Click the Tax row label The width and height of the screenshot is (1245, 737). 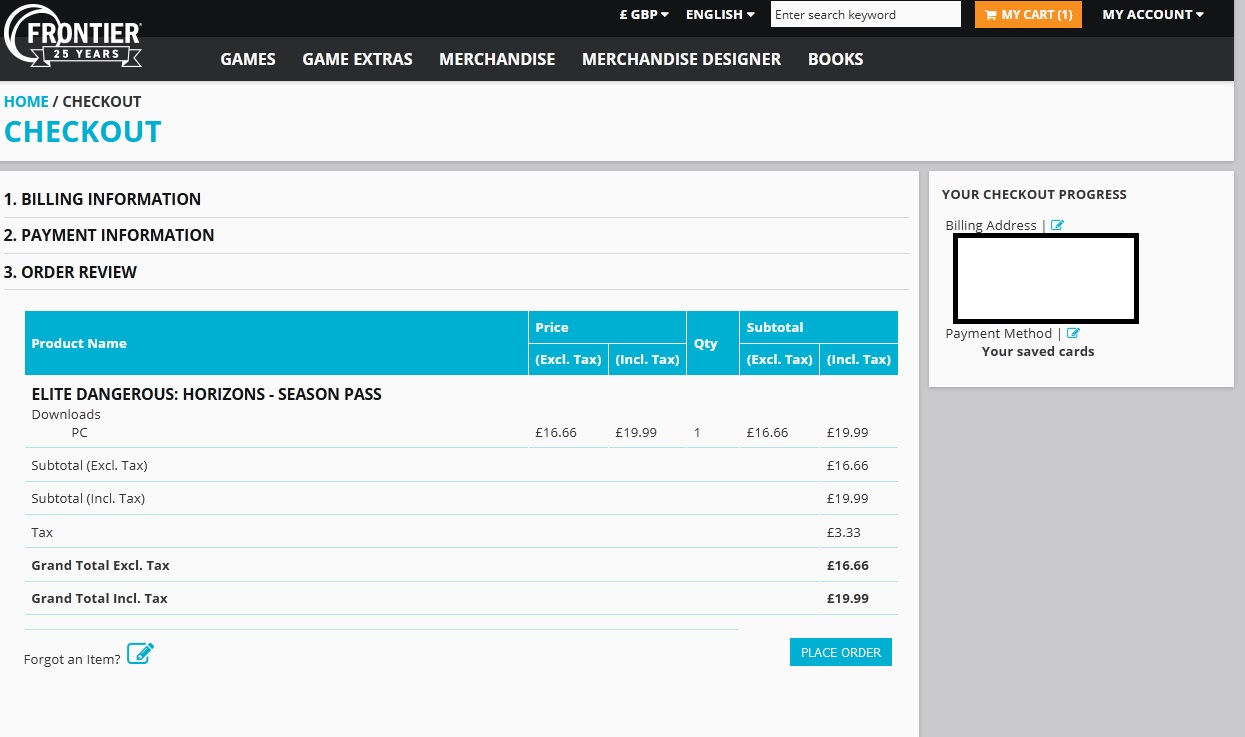click(42, 532)
